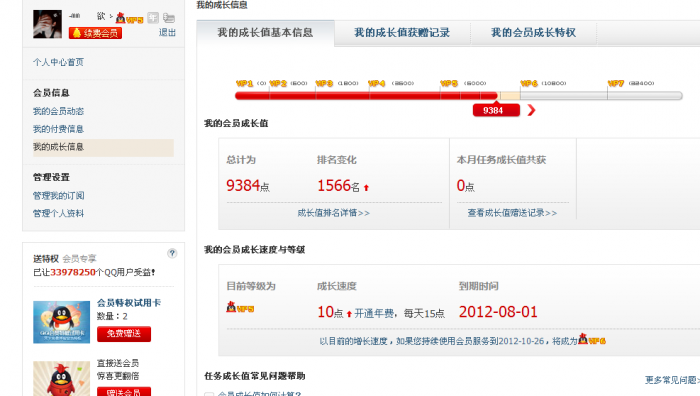Switch to 我的成长值基本信息 tab

point(265,33)
